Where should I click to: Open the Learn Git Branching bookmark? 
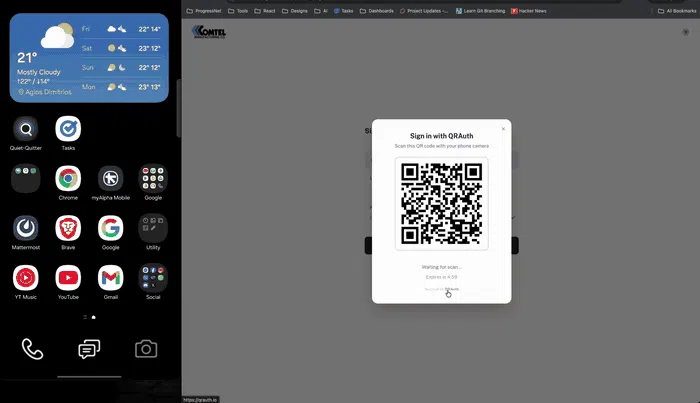point(480,11)
